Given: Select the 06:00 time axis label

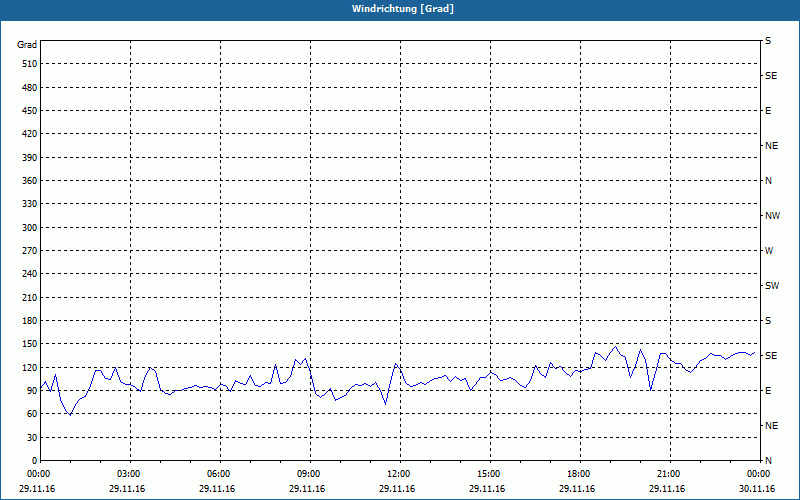Looking at the screenshot, I should pyautogui.click(x=220, y=474).
